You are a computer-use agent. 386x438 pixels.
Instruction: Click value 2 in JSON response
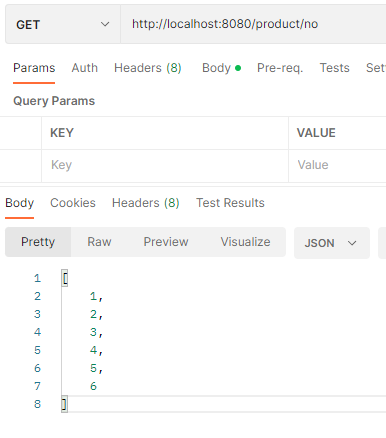pyautogui.click(x=93, y=314)
